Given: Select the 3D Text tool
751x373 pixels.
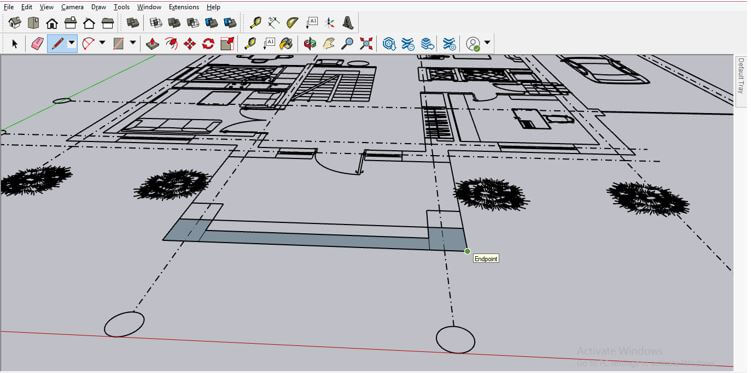Looking at the screenshot, I should pyautogui.click(x=348, y=23).
